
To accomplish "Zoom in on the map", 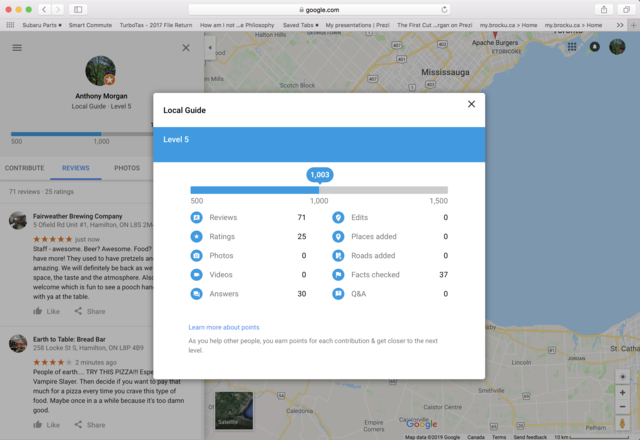I will pos(622,393).
